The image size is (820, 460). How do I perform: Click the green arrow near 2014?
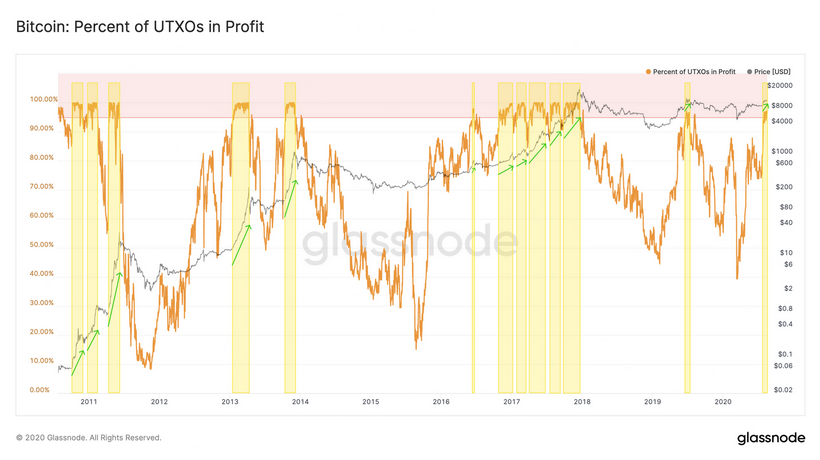point(291,198)
